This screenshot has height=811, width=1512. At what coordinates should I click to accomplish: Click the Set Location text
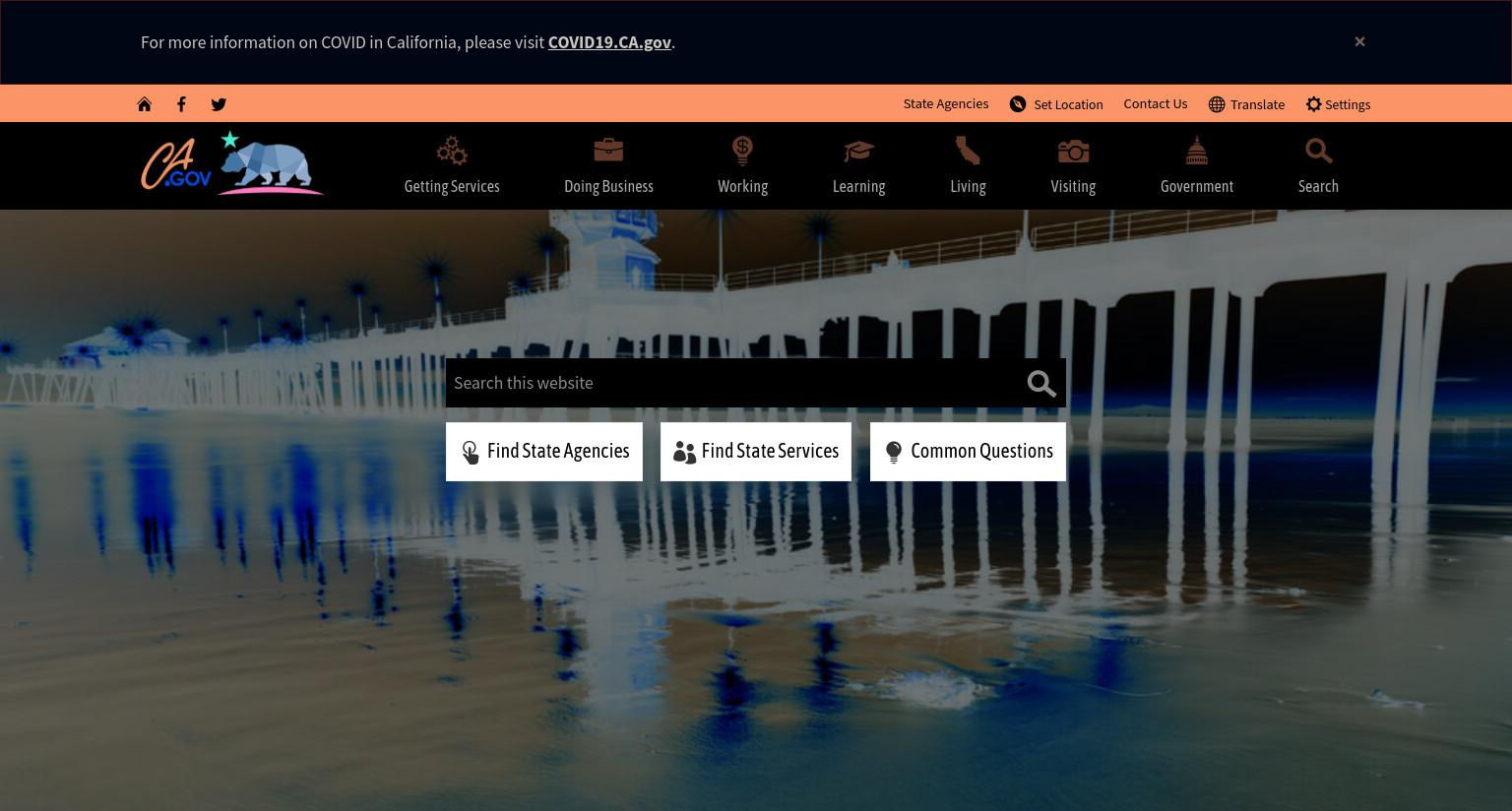click(x=1068, y=104)
